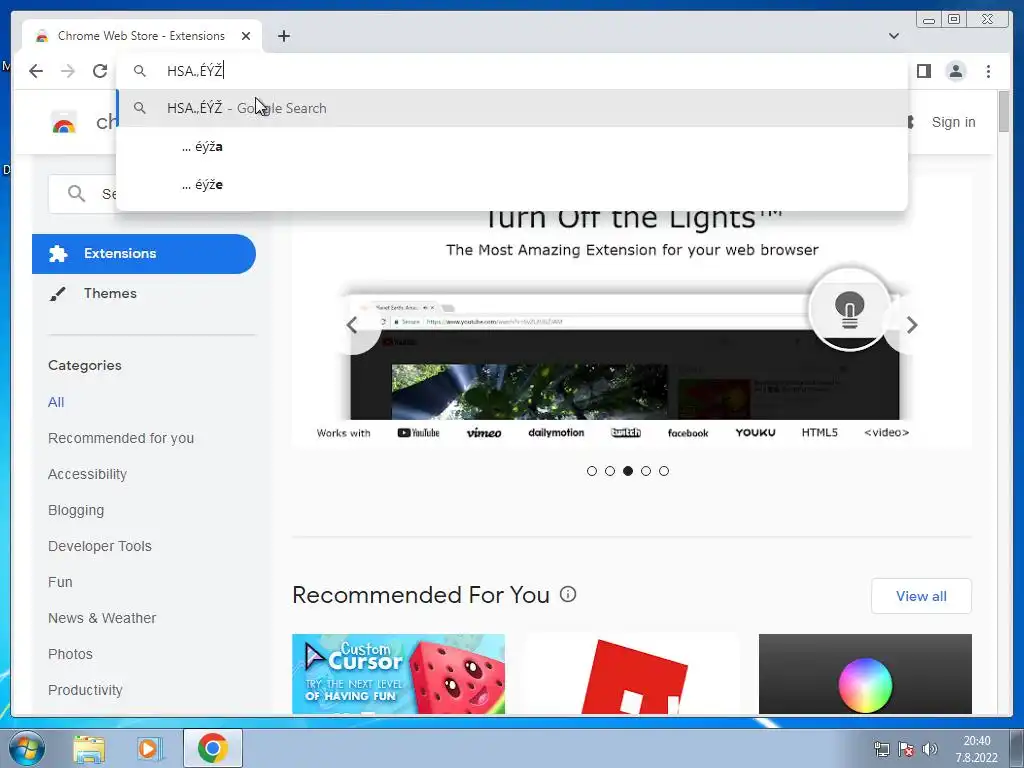Click the browser forward arrow

68,71
